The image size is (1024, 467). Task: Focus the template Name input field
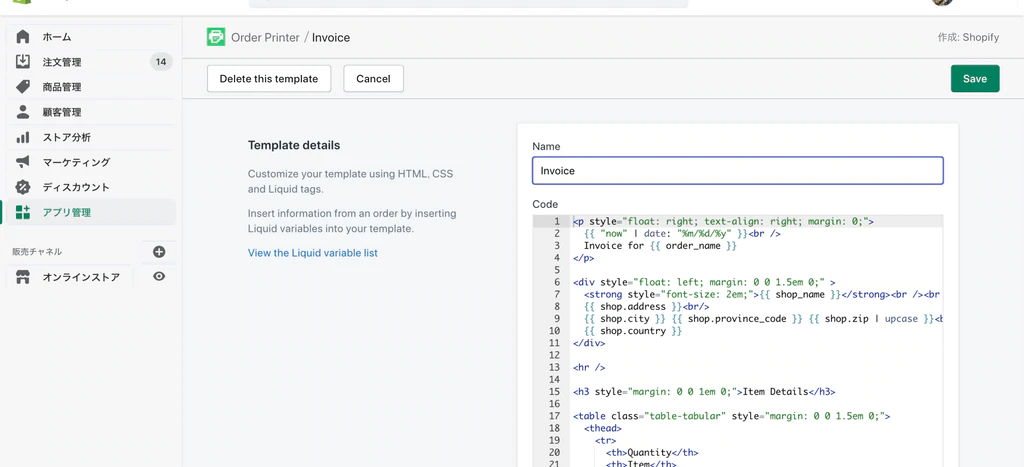tap(737, 171)
